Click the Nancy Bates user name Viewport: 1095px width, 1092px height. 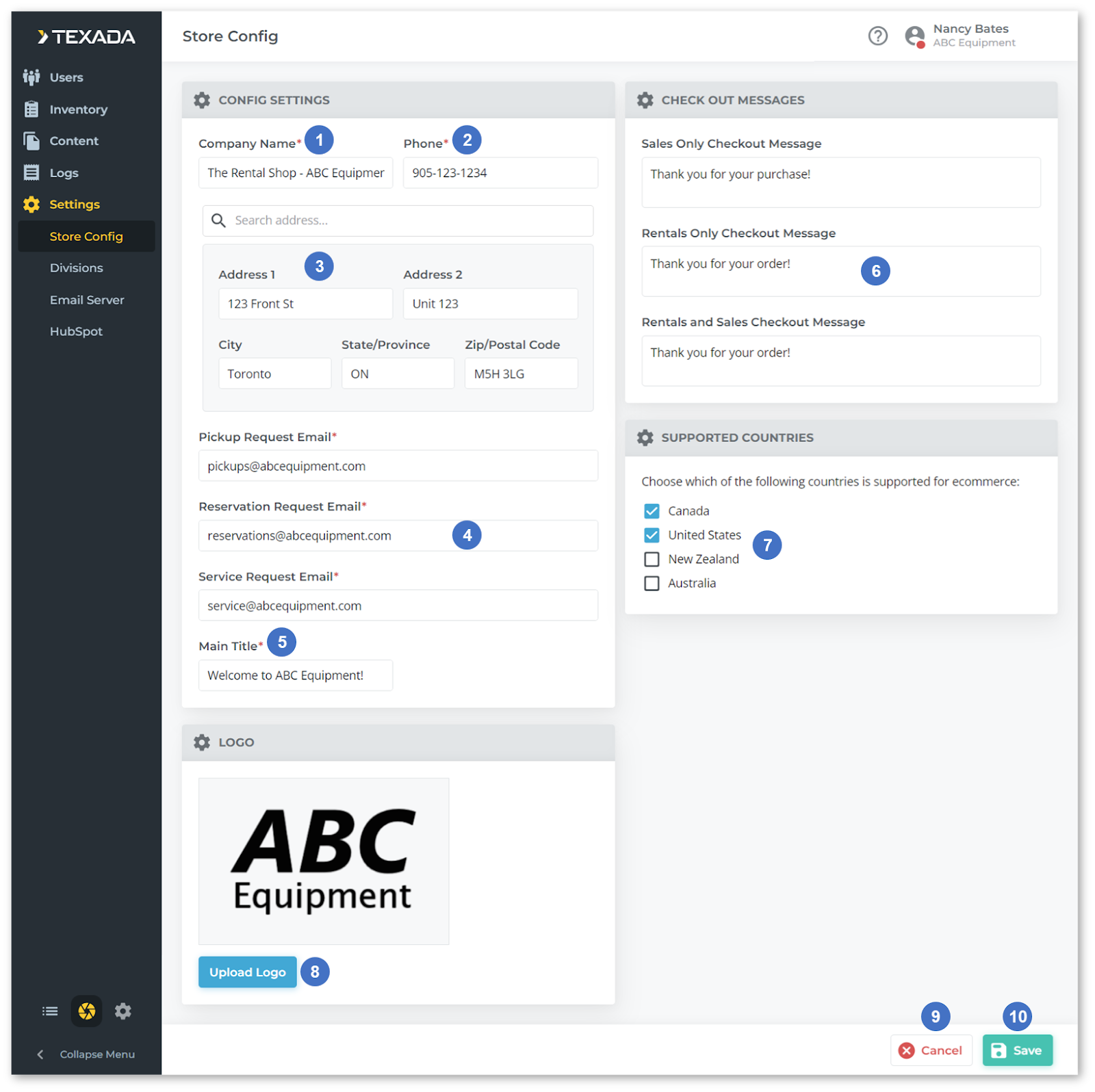pos(970,29)
